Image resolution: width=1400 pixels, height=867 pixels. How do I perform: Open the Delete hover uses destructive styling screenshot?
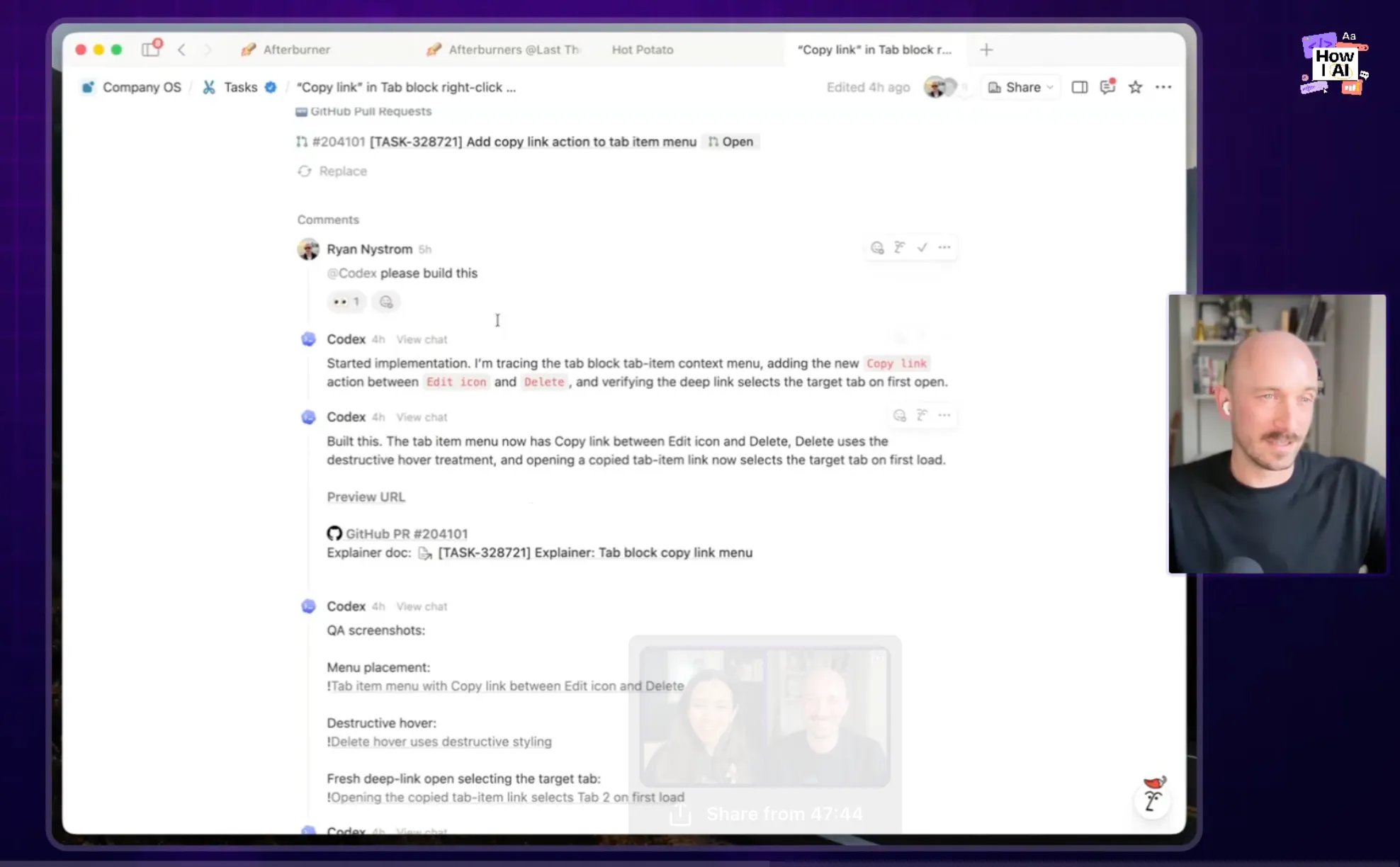click(x=439, y=742)
